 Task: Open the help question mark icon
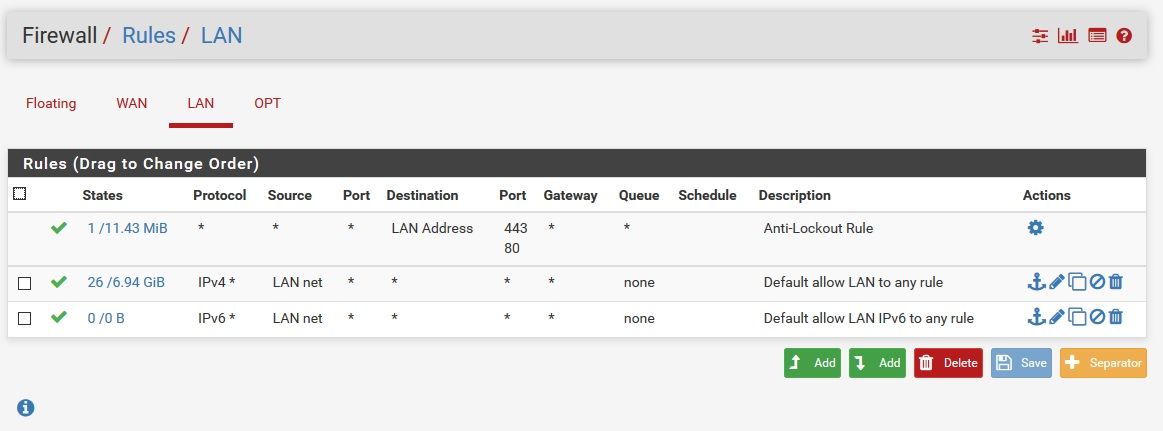[1124, 36]
